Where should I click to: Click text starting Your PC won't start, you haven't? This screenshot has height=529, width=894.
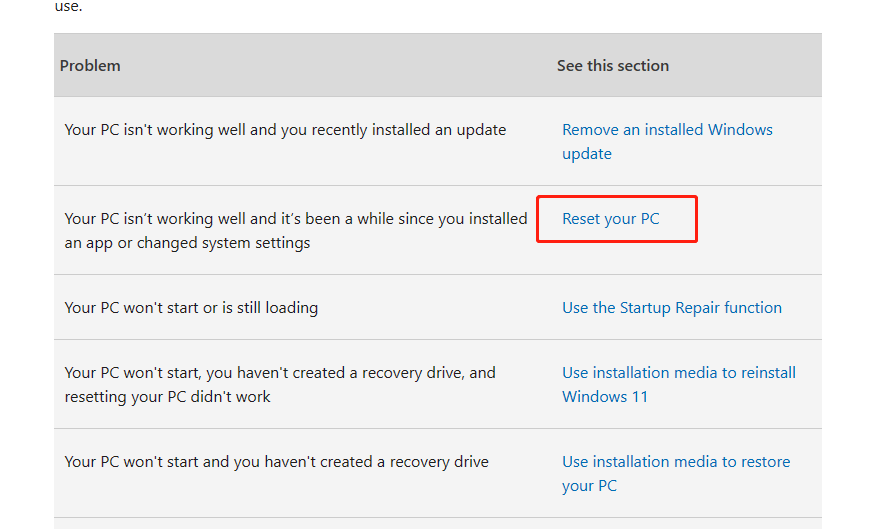280,385
